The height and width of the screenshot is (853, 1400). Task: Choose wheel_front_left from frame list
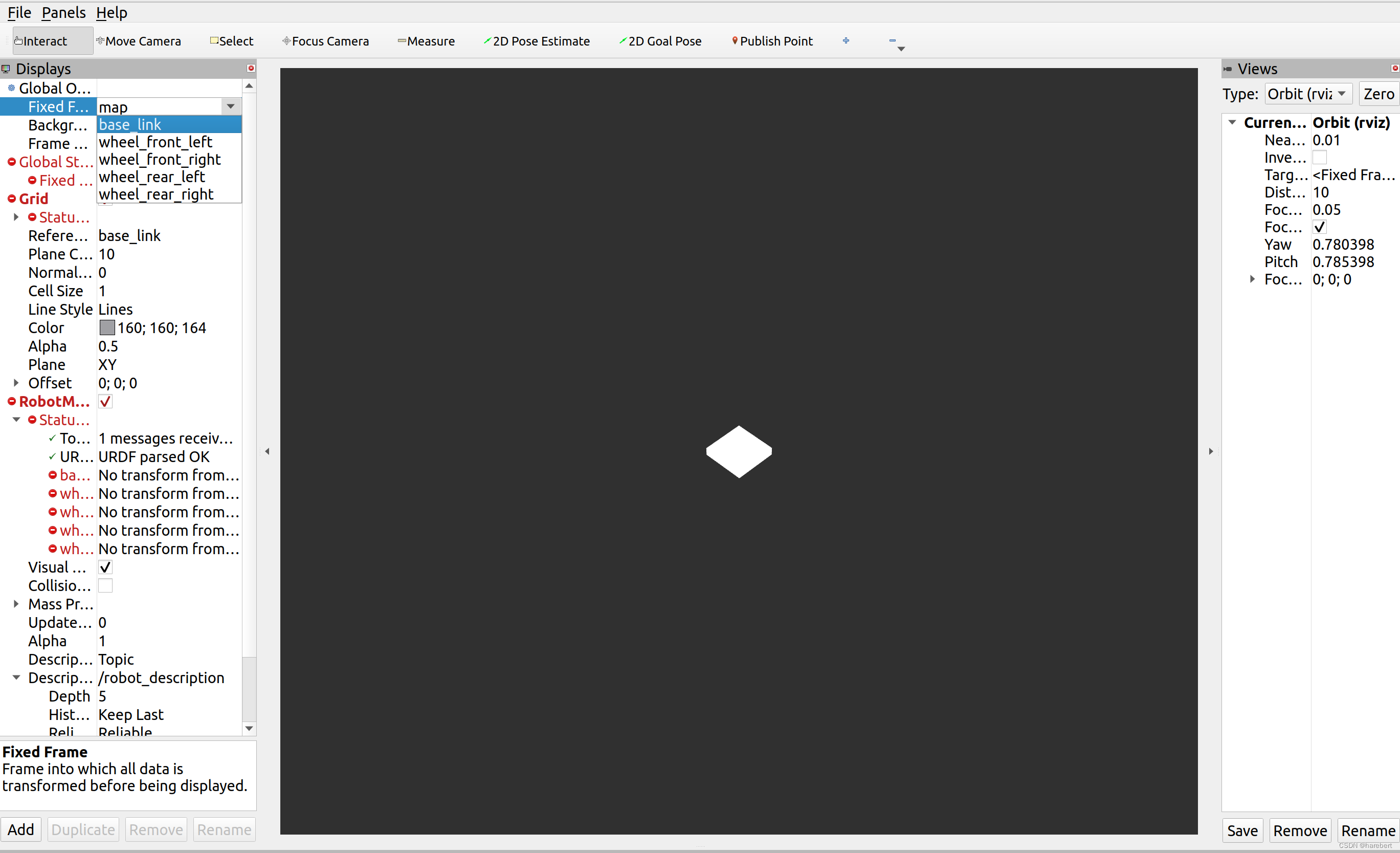[x=169, y=142]
